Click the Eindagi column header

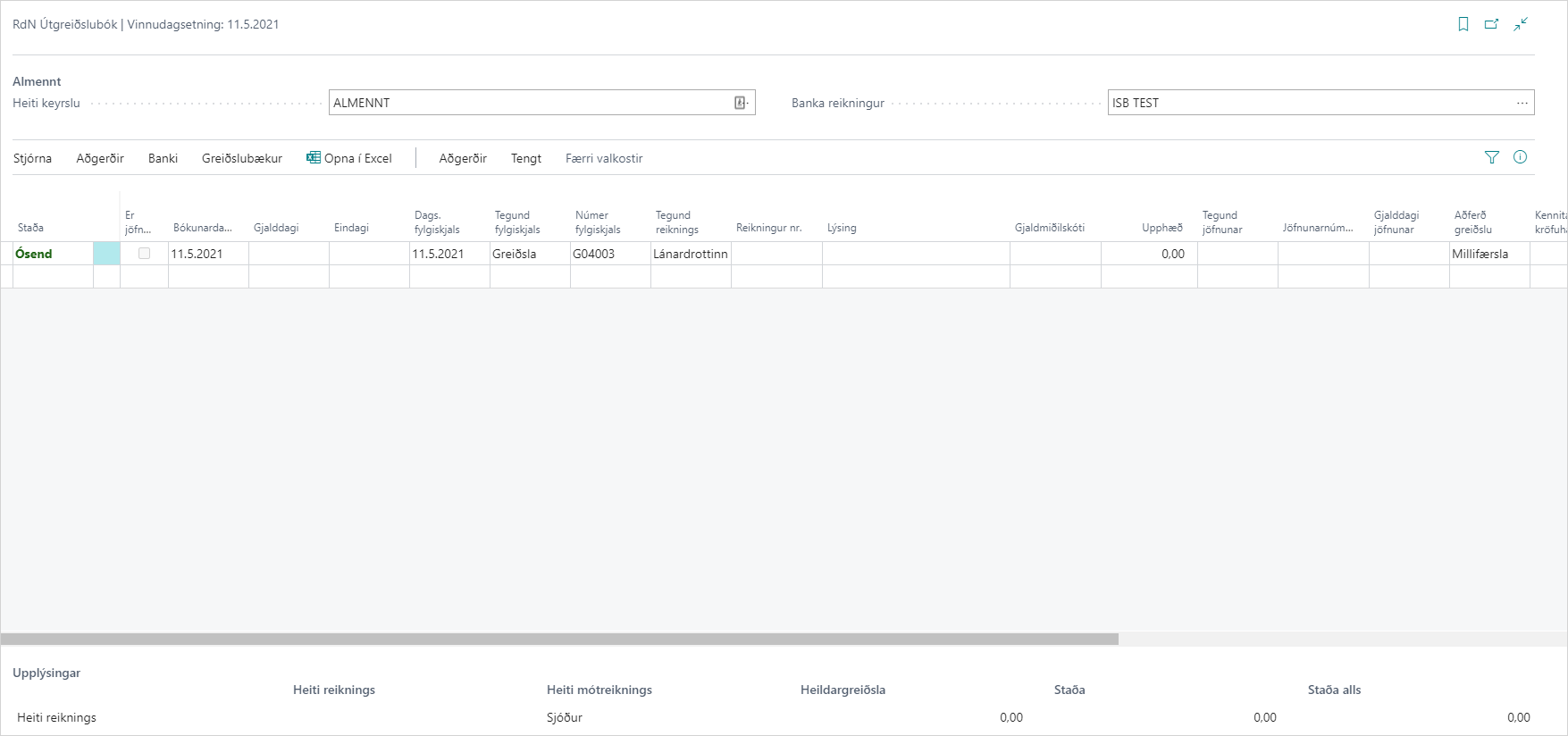[351, 228]
